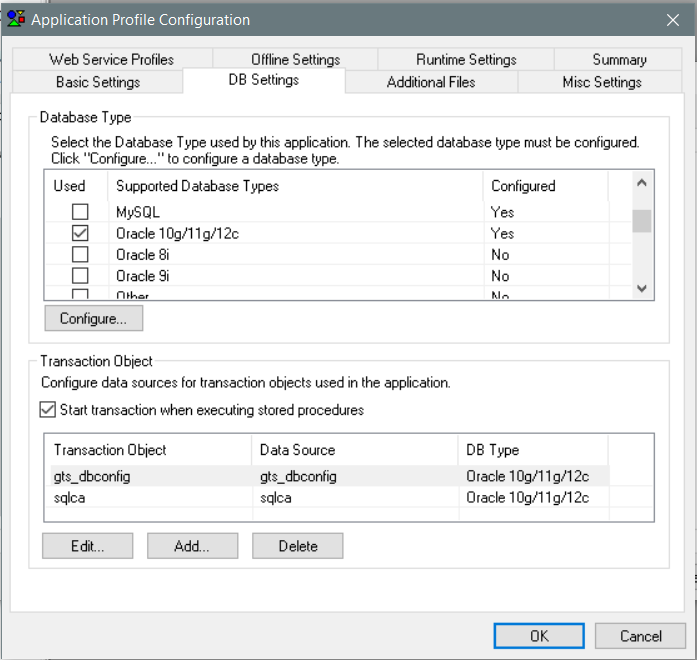Open the Offline Settings tab
Image resolution: width=697 pixels, height=660 pixels.
(295, 60)
